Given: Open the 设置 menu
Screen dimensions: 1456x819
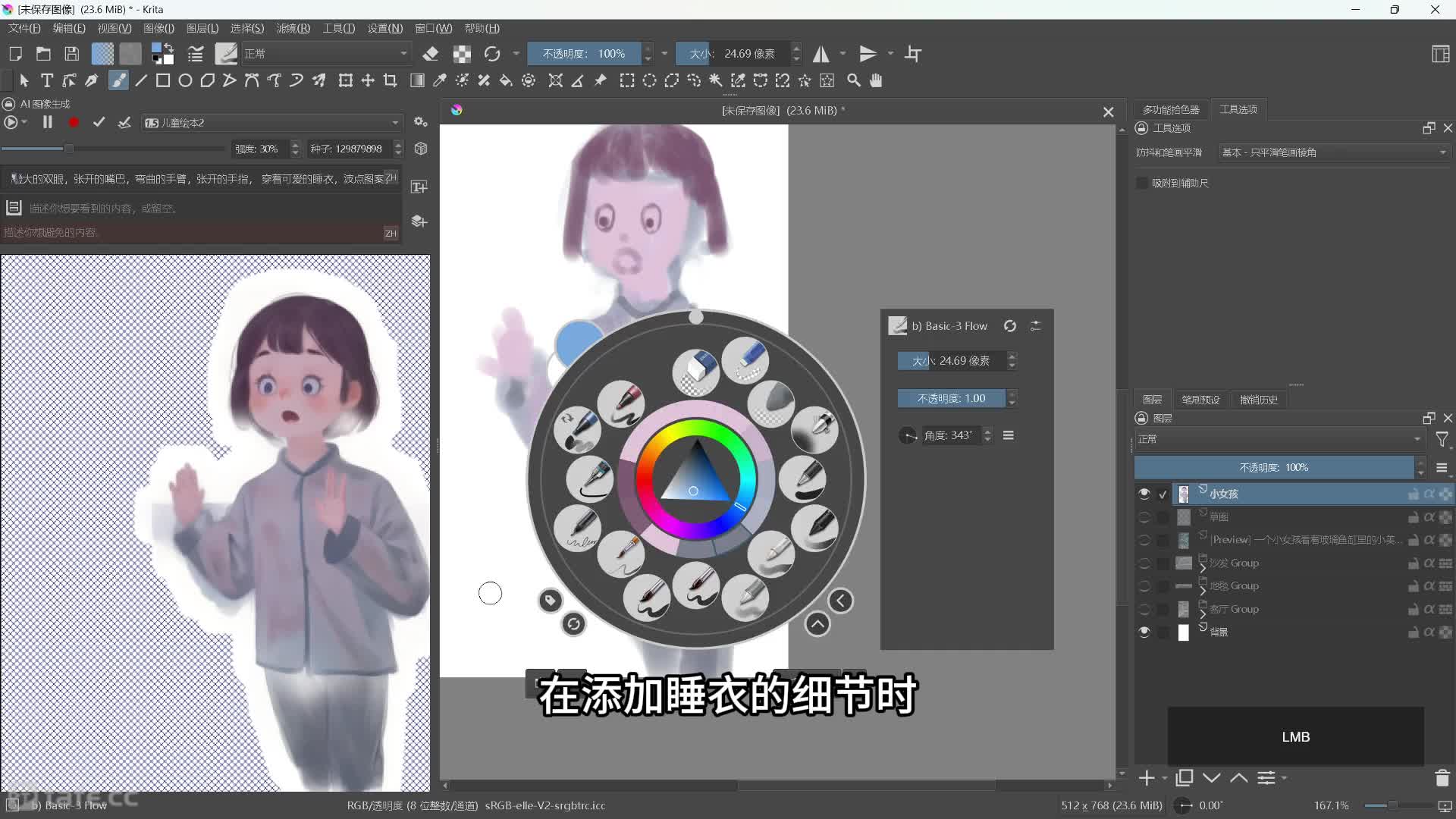Looking at the screenshot, I should point(385,28).
